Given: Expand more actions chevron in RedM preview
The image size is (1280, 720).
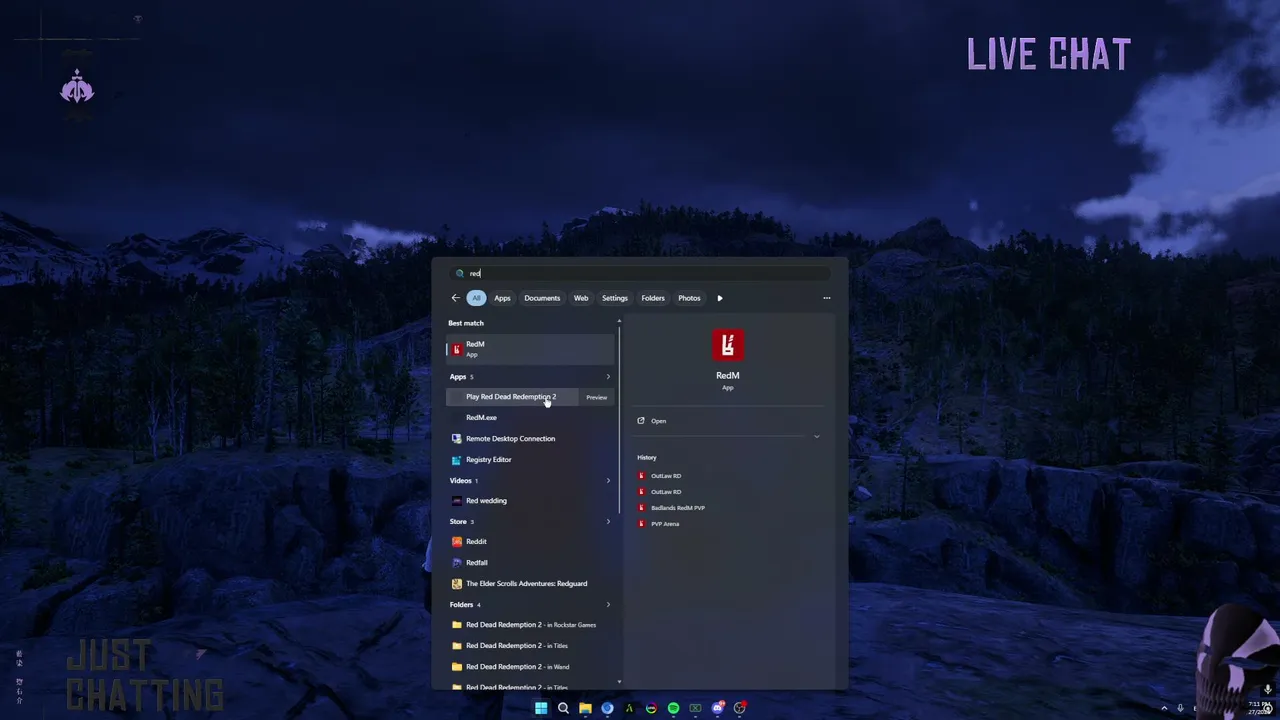Looking at the screenshot, I should [x=816, y=437].
